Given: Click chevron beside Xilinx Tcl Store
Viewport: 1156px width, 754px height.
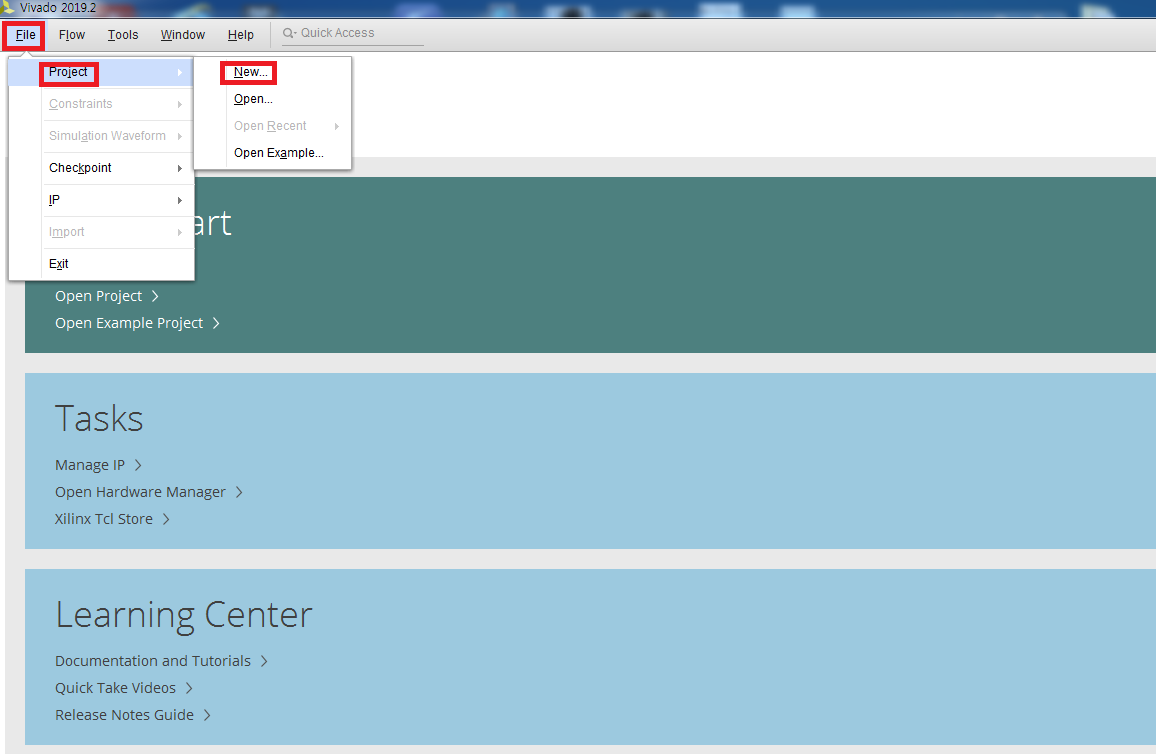Looking at the screenshot, I should click(166, 519).
